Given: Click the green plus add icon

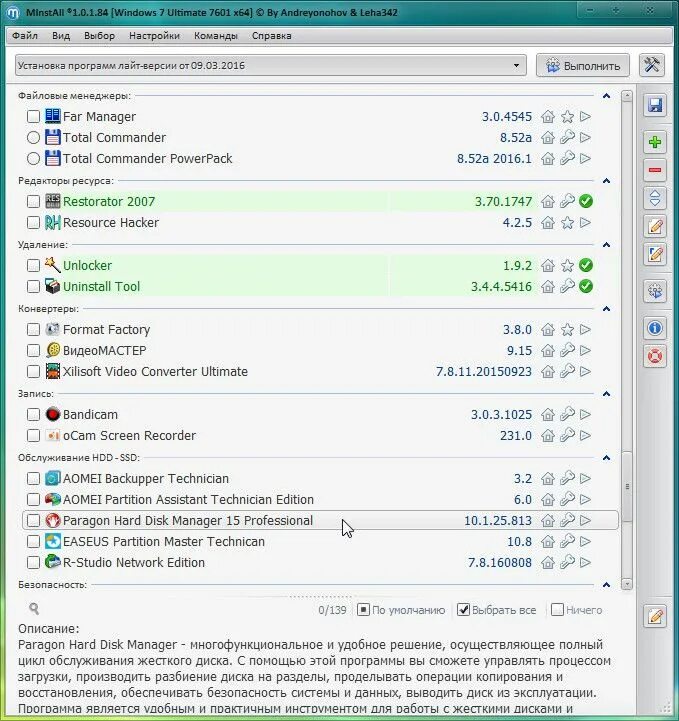Looking at the screenshot, I should pyautogui.click(x=655, y=142).
